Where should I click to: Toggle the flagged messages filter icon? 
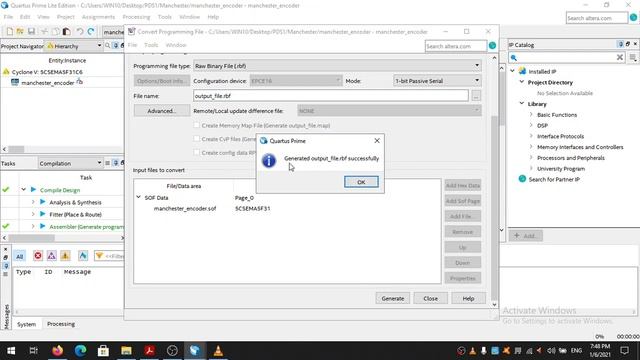(83, 256)
